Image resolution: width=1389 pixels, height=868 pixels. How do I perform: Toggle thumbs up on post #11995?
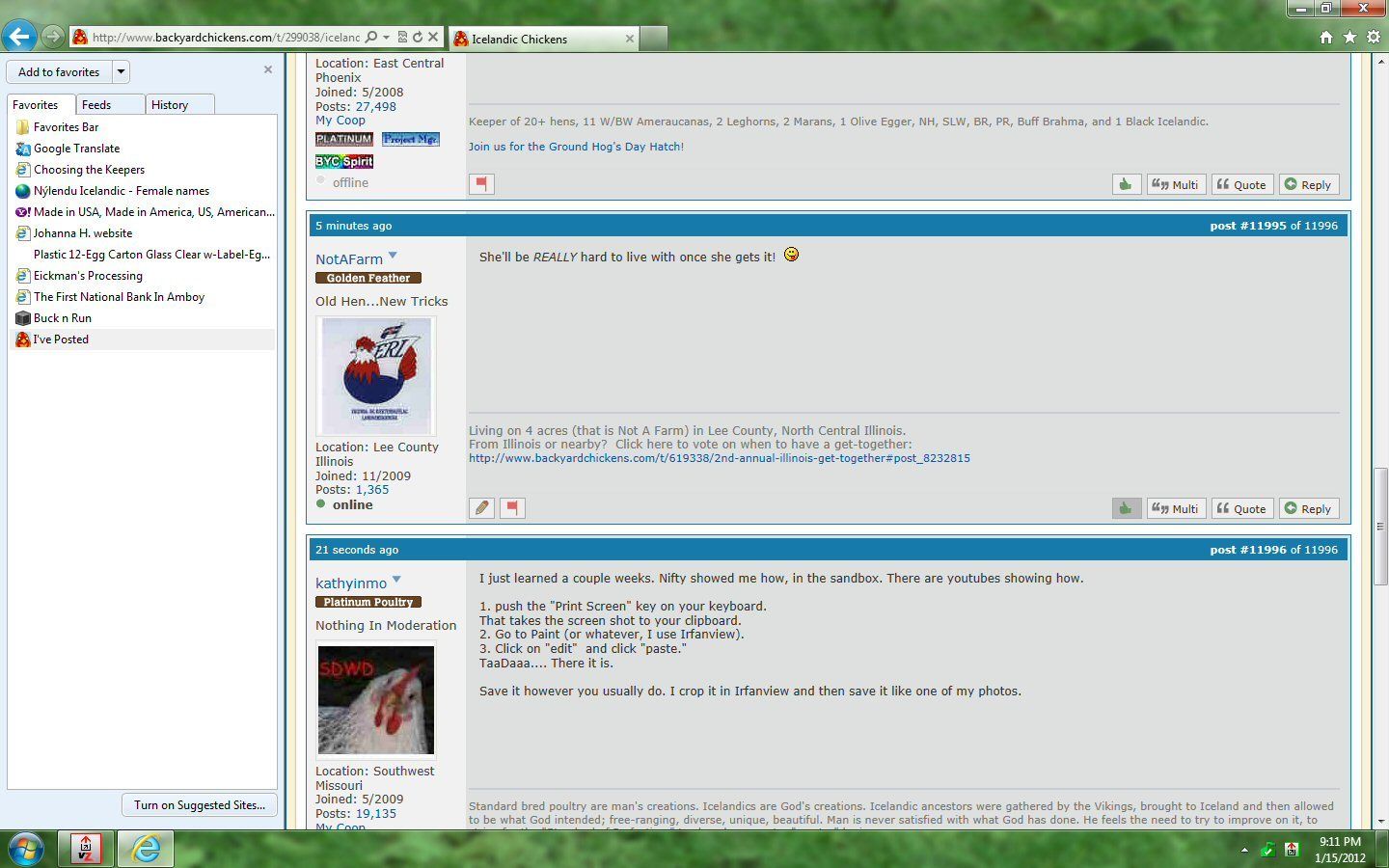pos(1126,508)
